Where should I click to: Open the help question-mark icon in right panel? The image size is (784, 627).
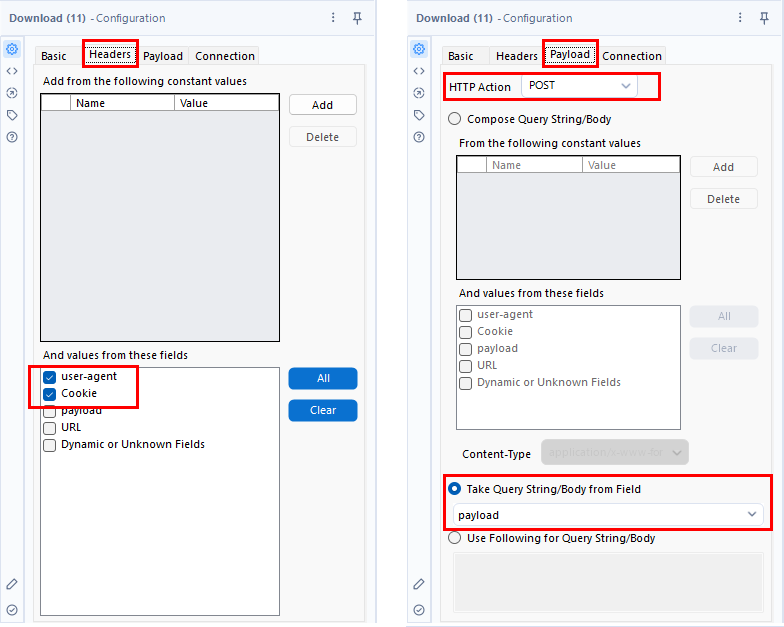(x=419, y=137)
